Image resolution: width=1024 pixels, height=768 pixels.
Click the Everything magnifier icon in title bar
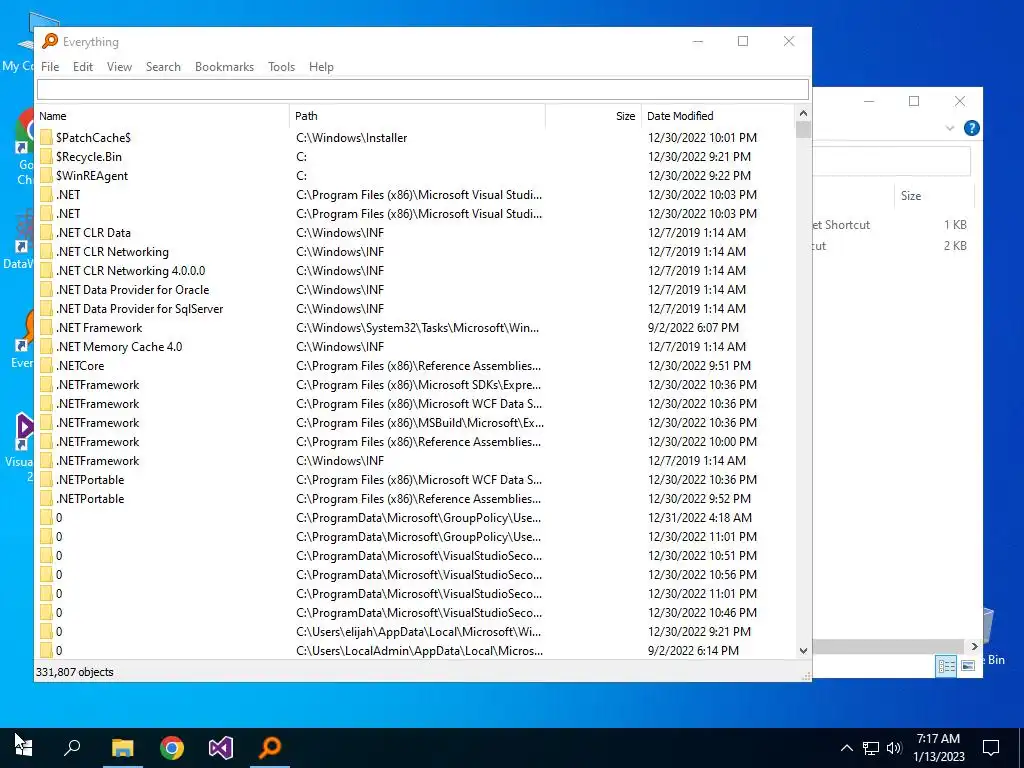50,41
